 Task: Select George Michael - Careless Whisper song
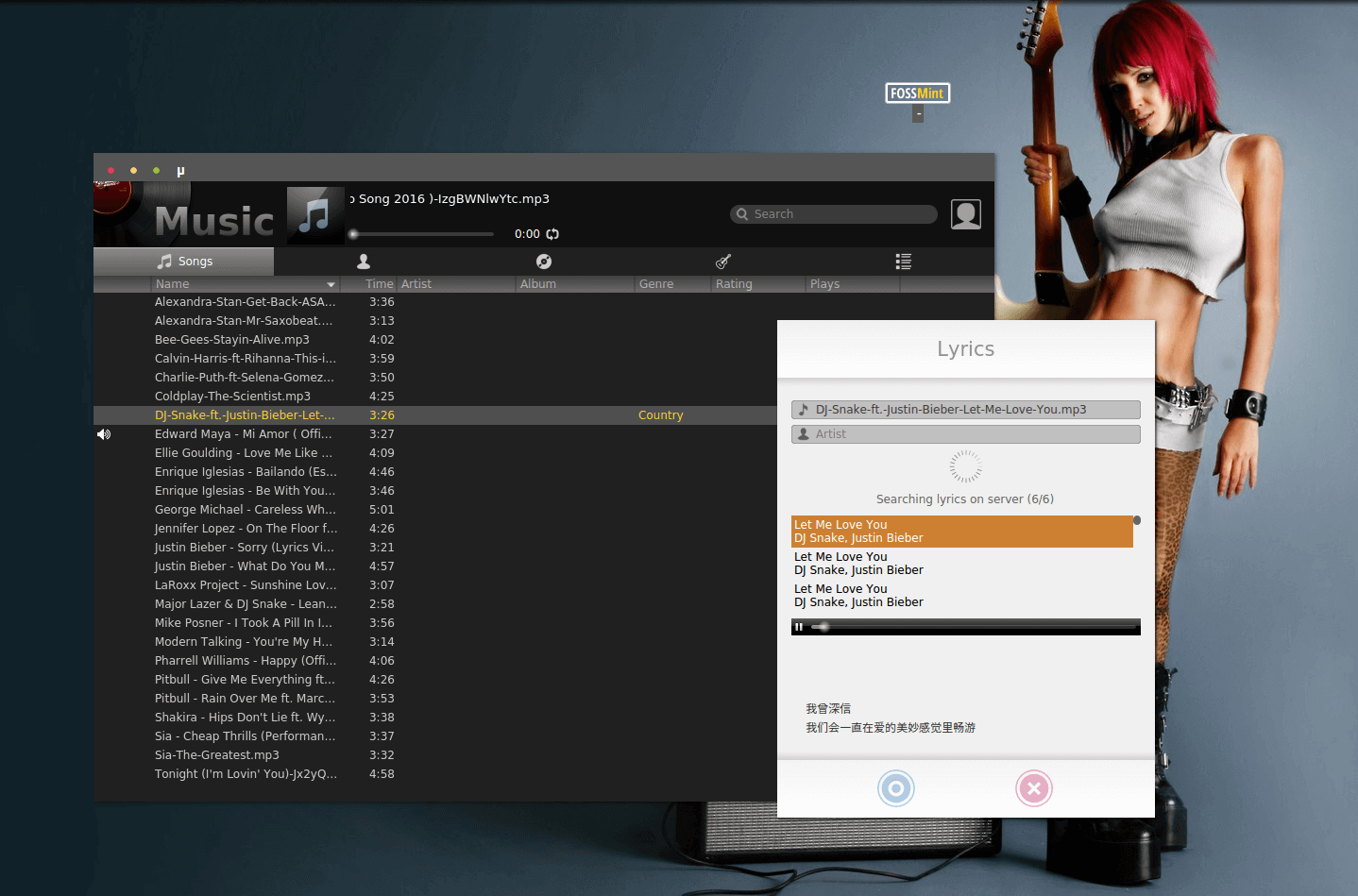[x=246, y=510]
